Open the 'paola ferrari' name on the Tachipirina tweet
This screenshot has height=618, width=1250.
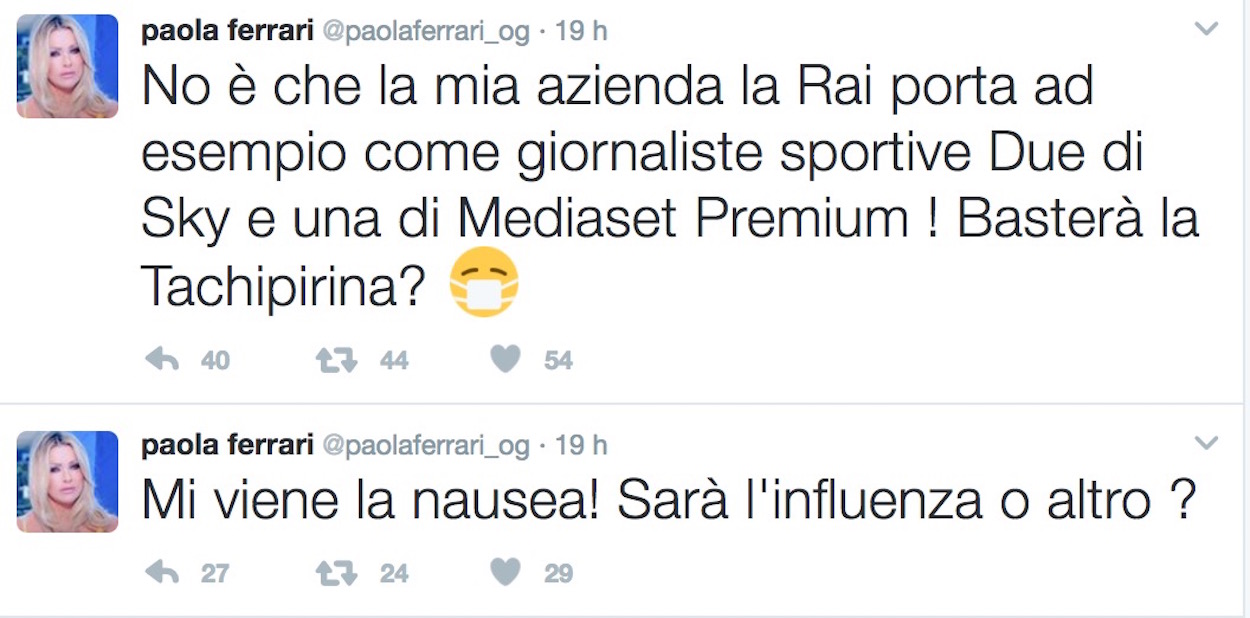pos(227,31)
